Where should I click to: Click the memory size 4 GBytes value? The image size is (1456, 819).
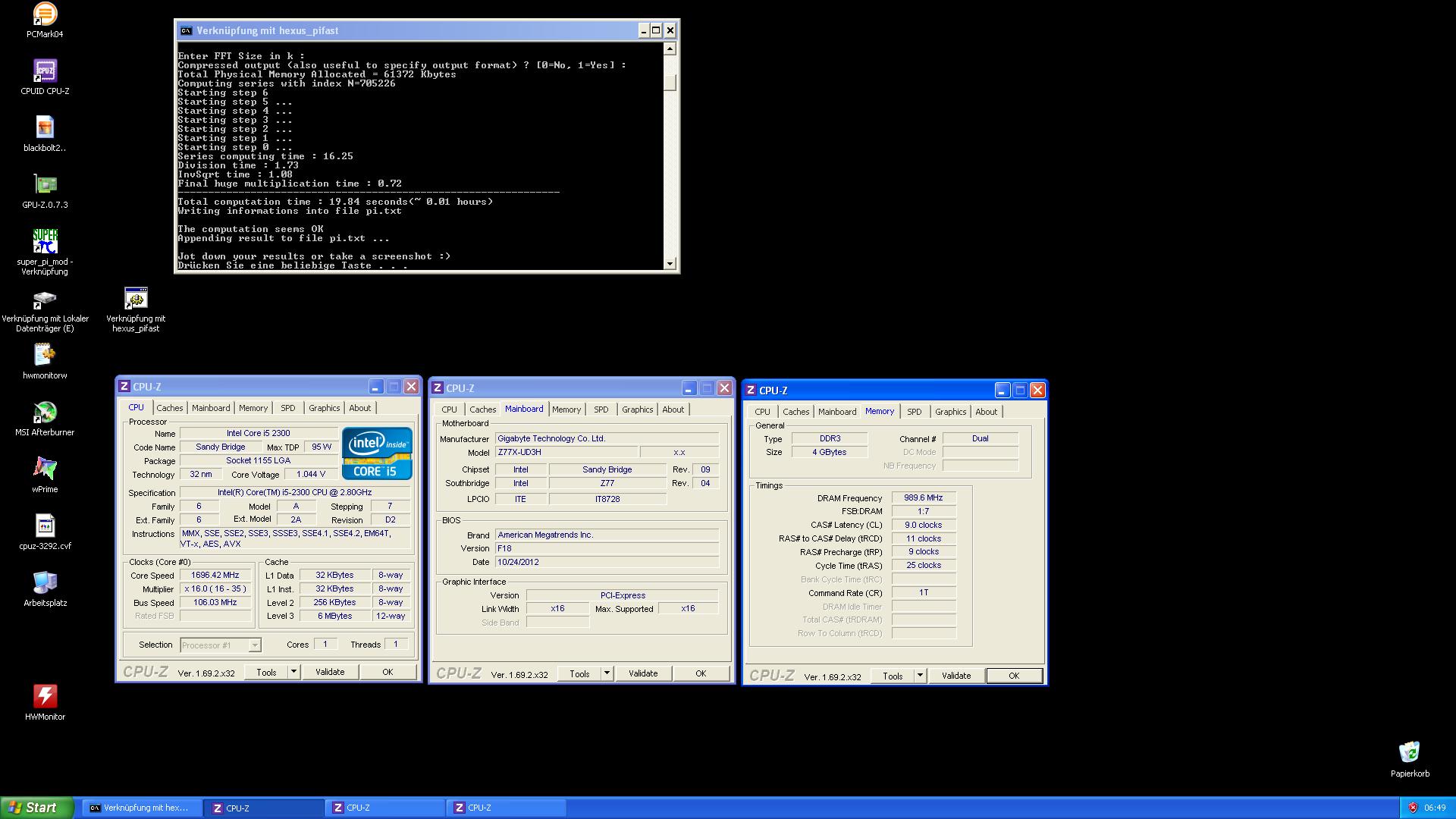(x=830, y=453)
